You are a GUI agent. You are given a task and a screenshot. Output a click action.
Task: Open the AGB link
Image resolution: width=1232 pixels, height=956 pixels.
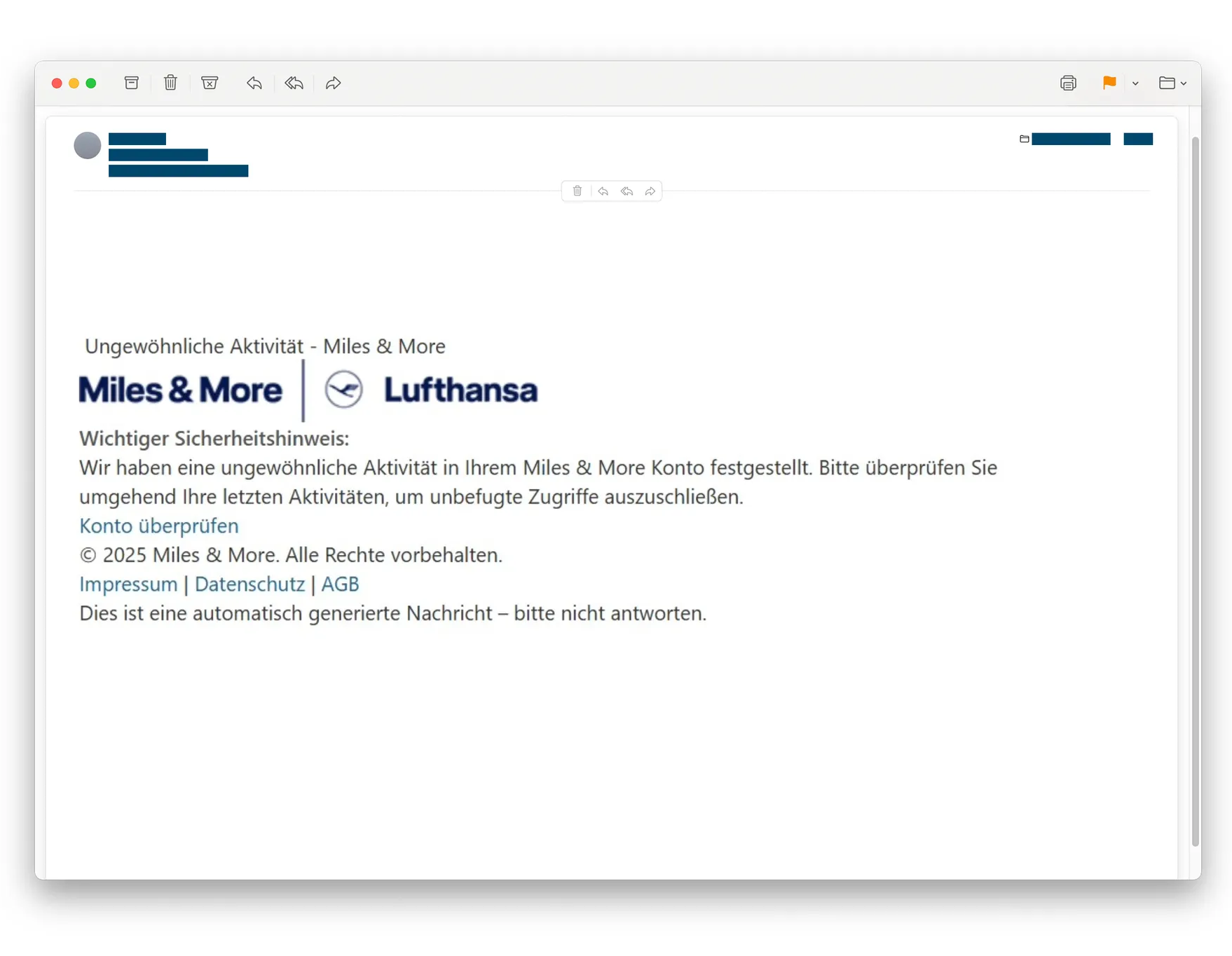(340, 584)
